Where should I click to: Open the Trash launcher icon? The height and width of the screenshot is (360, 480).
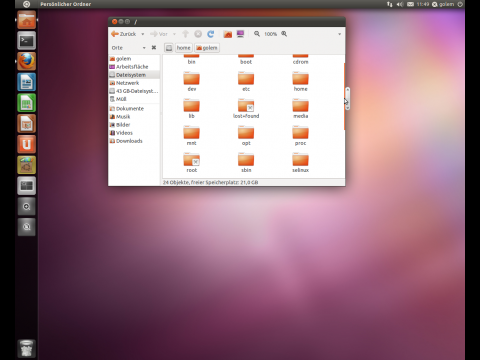27,348
